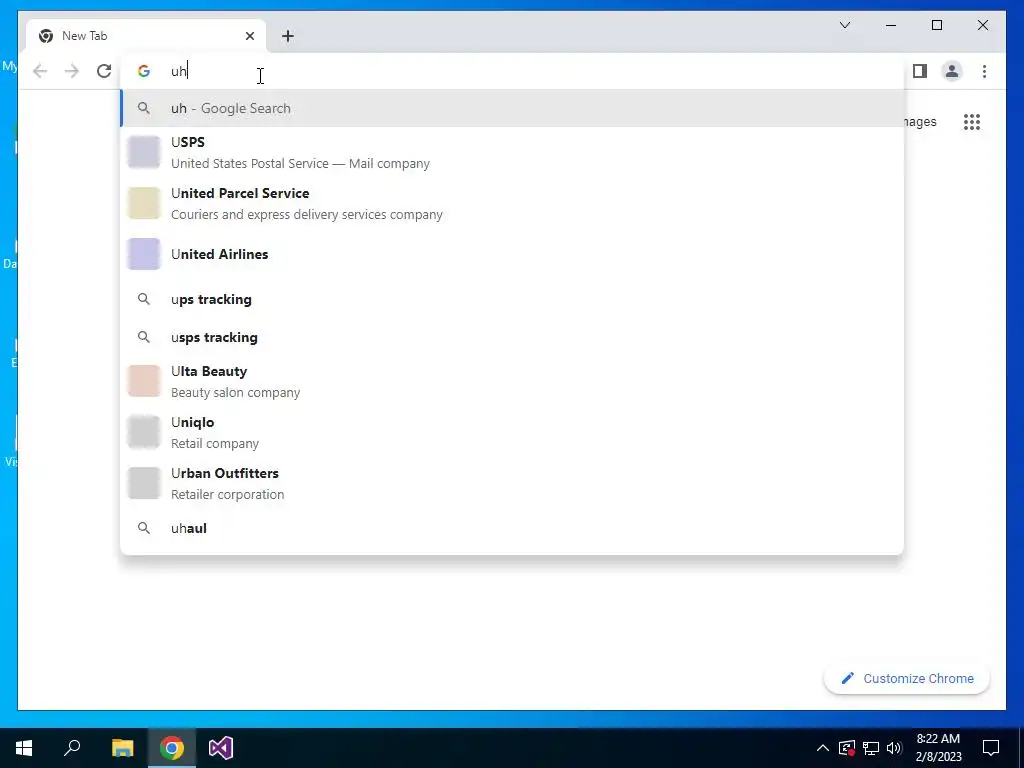Click magnifier icon beside 'uh - Google Search'
Image resolution: width=1024 pixels, height=768 pixels.
click(144, 108)
